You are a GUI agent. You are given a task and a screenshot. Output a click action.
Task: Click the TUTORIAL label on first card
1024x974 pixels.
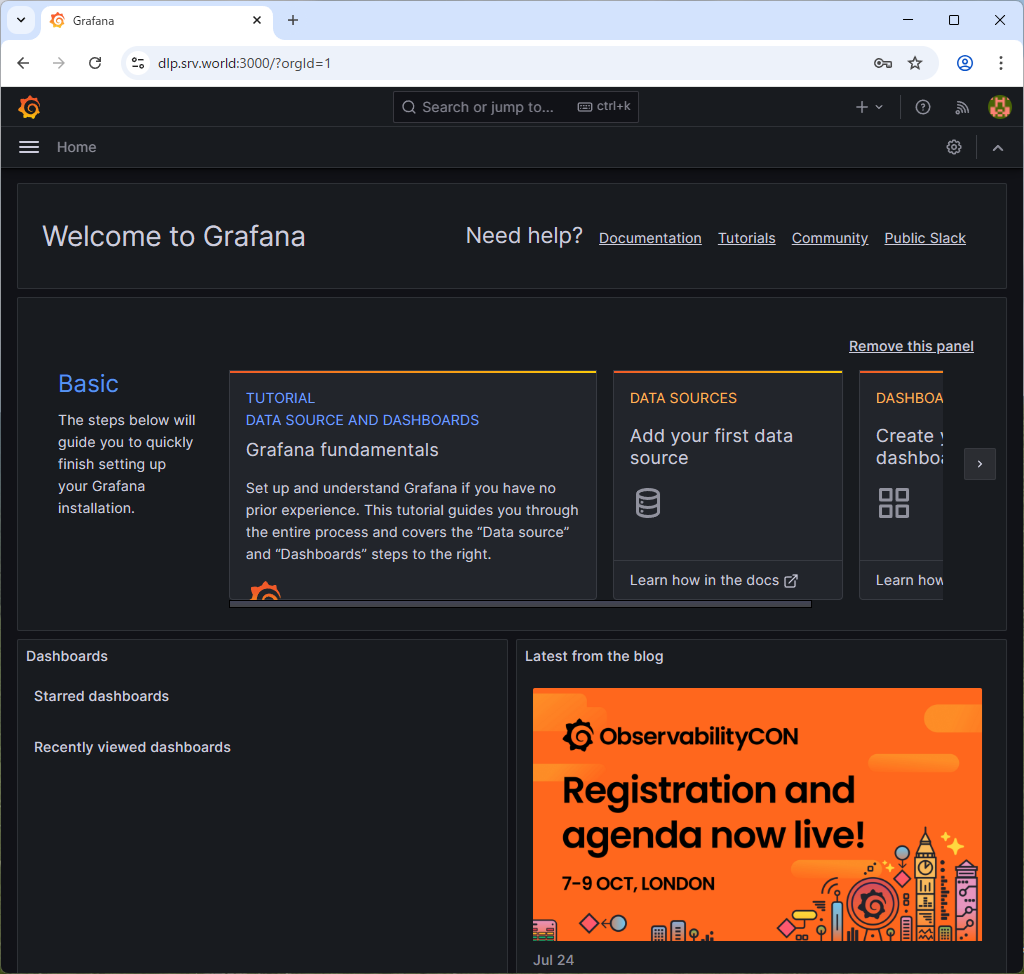click(x=280, y=398)
